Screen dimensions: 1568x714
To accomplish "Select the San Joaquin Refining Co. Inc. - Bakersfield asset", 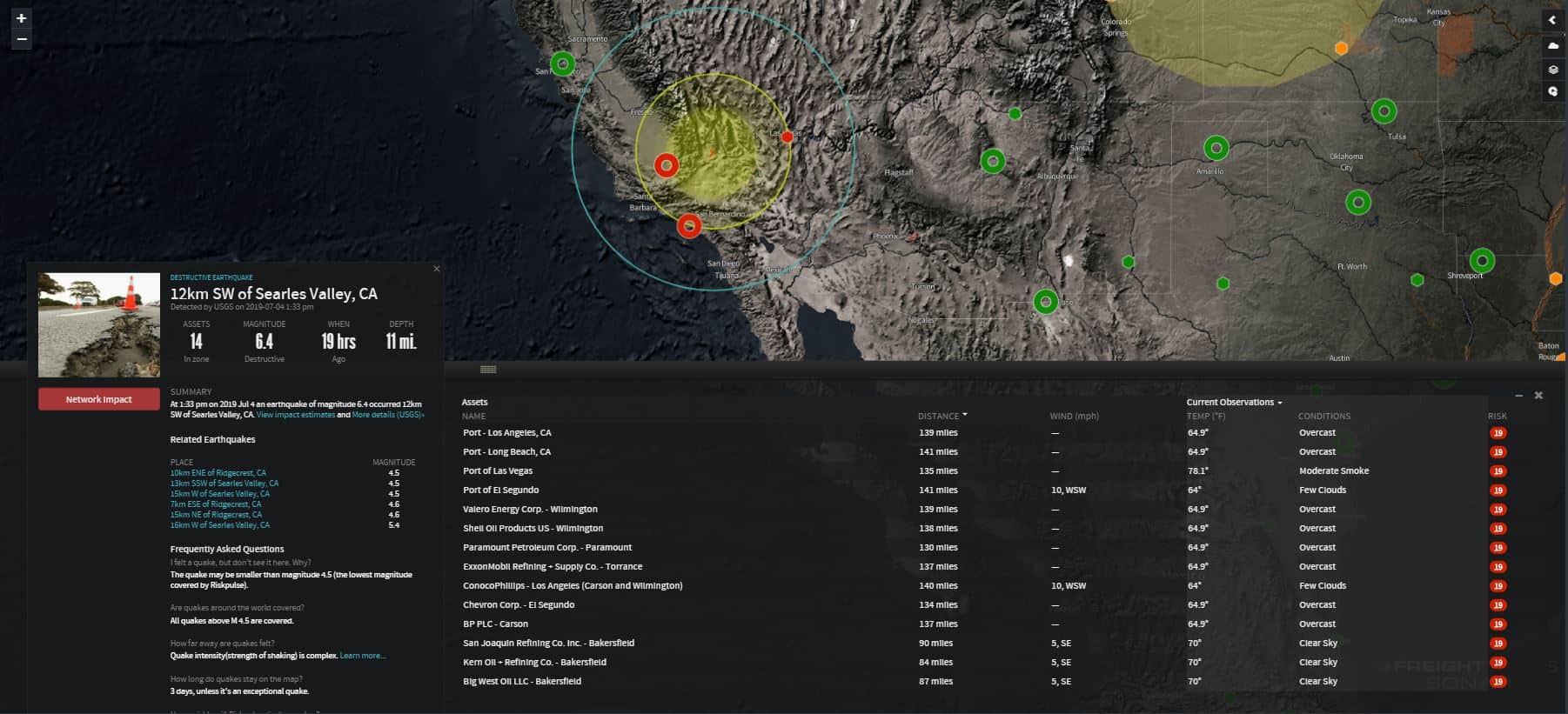I will [548, 644].
